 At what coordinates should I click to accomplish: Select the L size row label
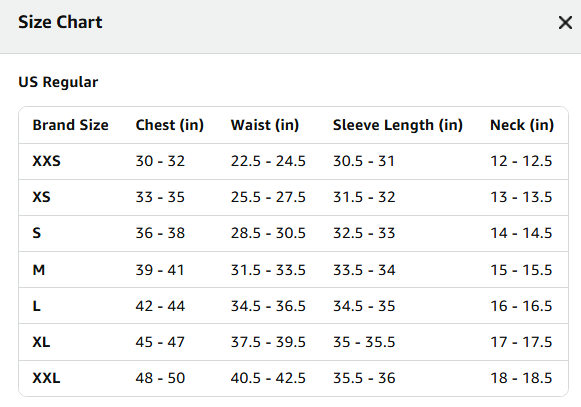[x=37, y=306]
